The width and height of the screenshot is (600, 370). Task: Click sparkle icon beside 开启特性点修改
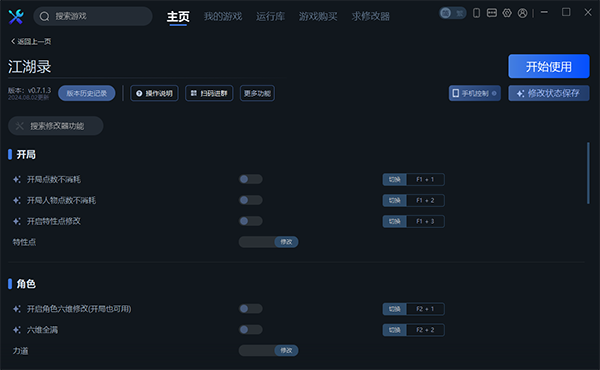(x=17, y=221)
